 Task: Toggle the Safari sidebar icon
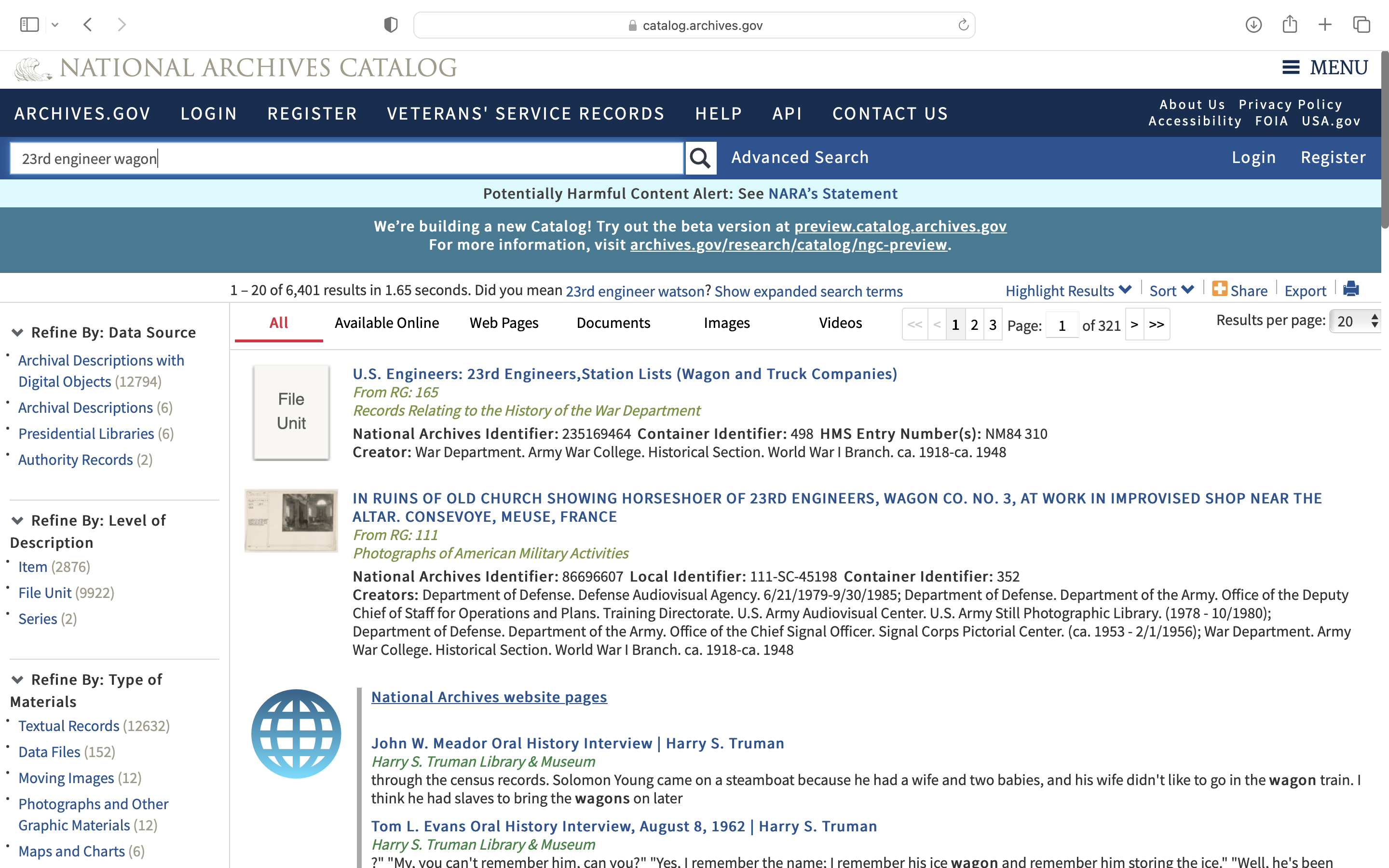pyautogui.click(x=29, y=25)
